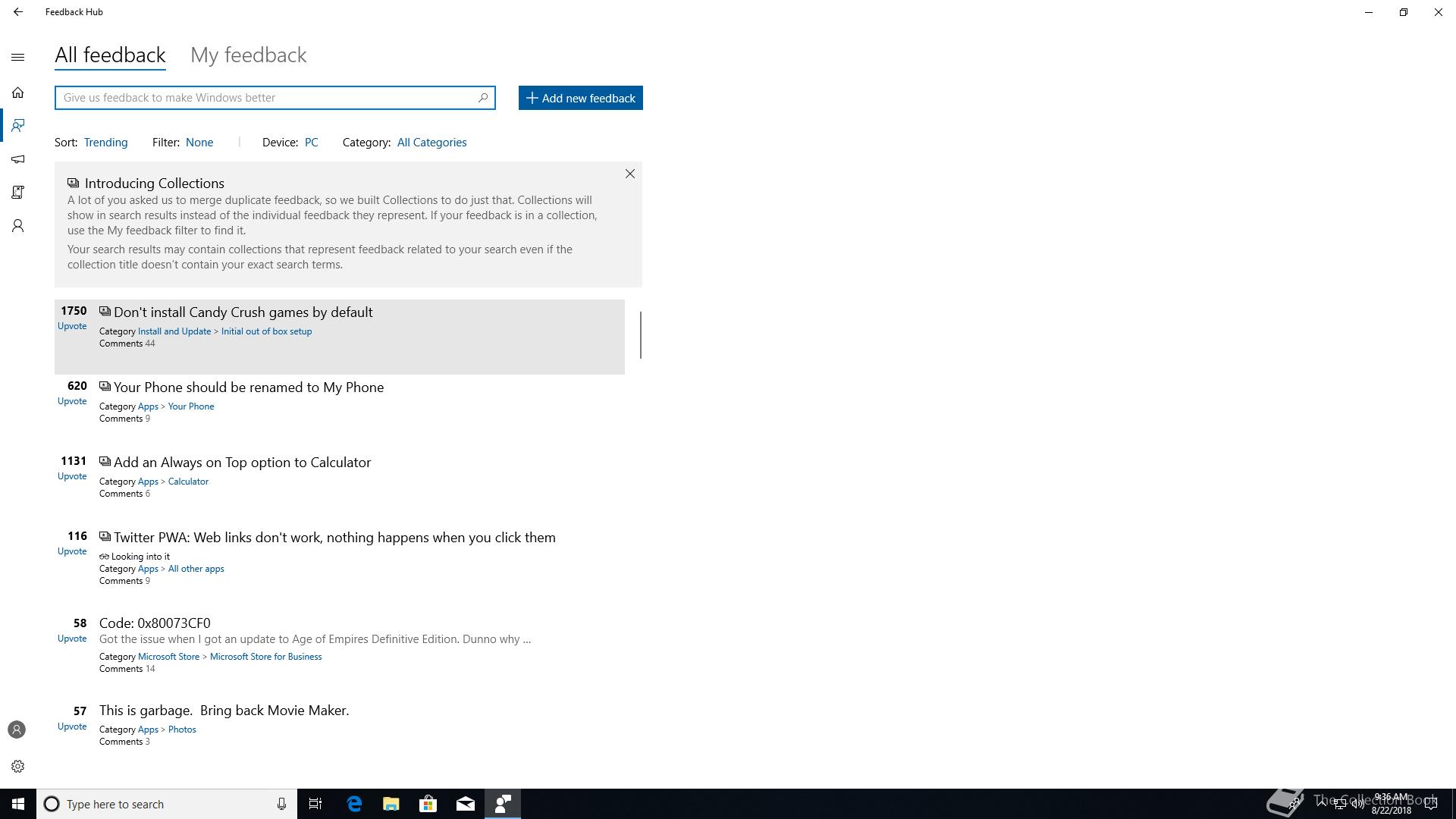This screenshot has height=819, width=1456.
Task: Open Code: 0x80073CF0 feedback title
Action: pos(155,623)
